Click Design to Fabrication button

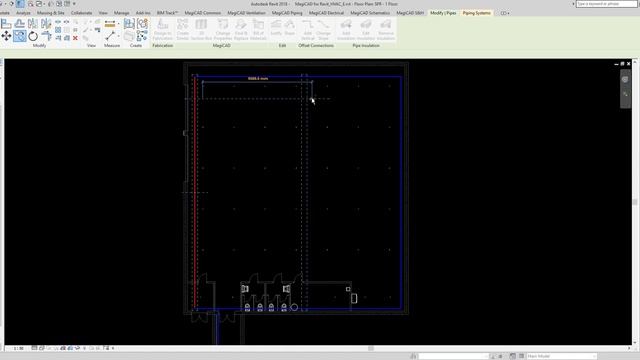[162, 29]
